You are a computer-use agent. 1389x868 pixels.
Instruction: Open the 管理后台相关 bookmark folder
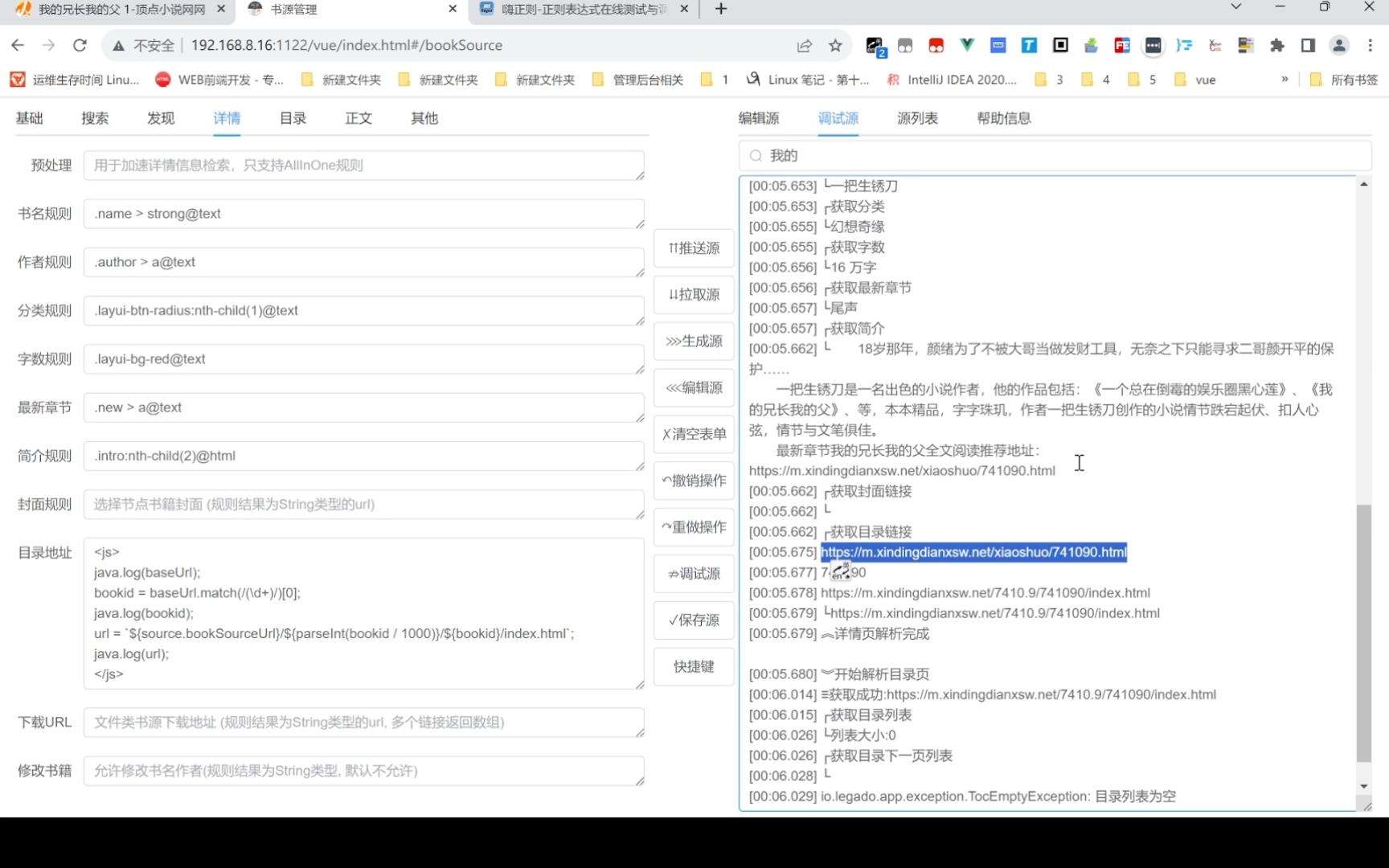click(637, 80)
